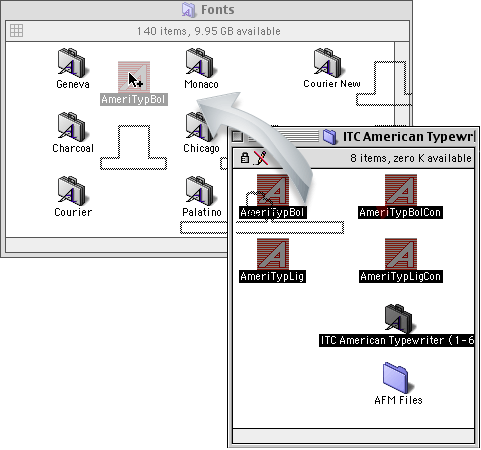Click the close box of ITC window
The width and height of the screenshot is (481, 450).
pos(237,137)
